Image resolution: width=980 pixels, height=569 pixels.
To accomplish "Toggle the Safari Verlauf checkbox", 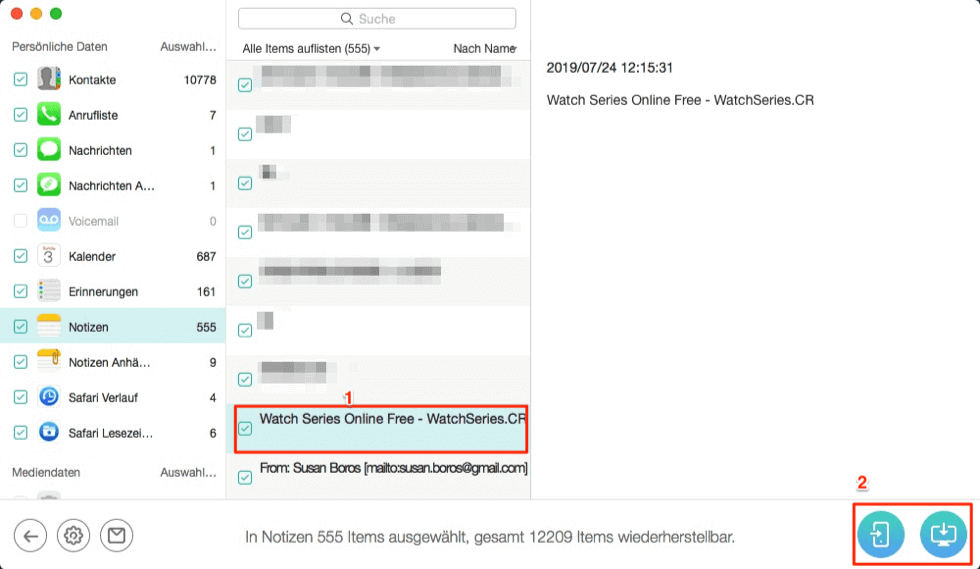I will [x=21, y=397].
